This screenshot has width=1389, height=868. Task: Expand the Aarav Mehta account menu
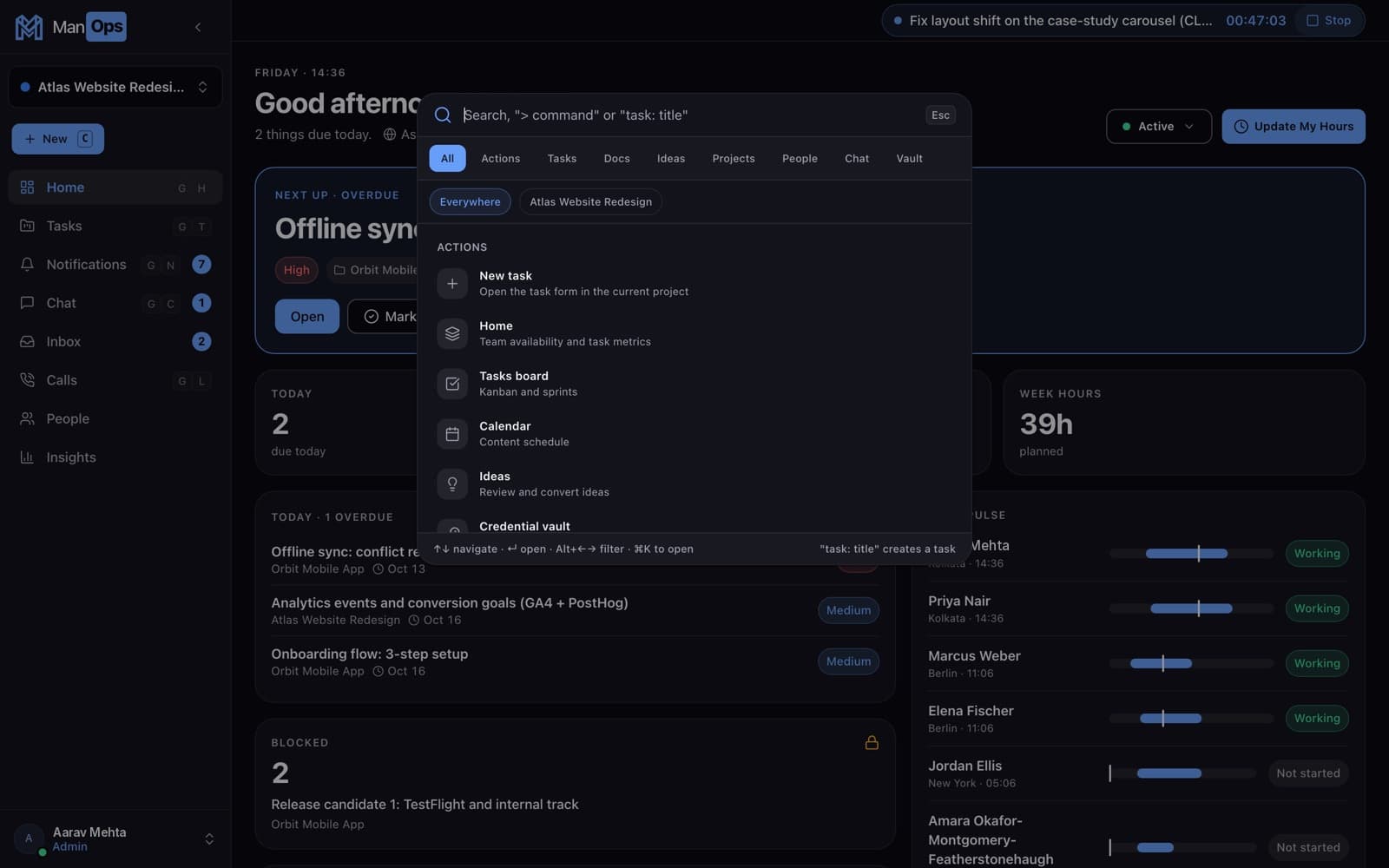click(x=115, y=838)
